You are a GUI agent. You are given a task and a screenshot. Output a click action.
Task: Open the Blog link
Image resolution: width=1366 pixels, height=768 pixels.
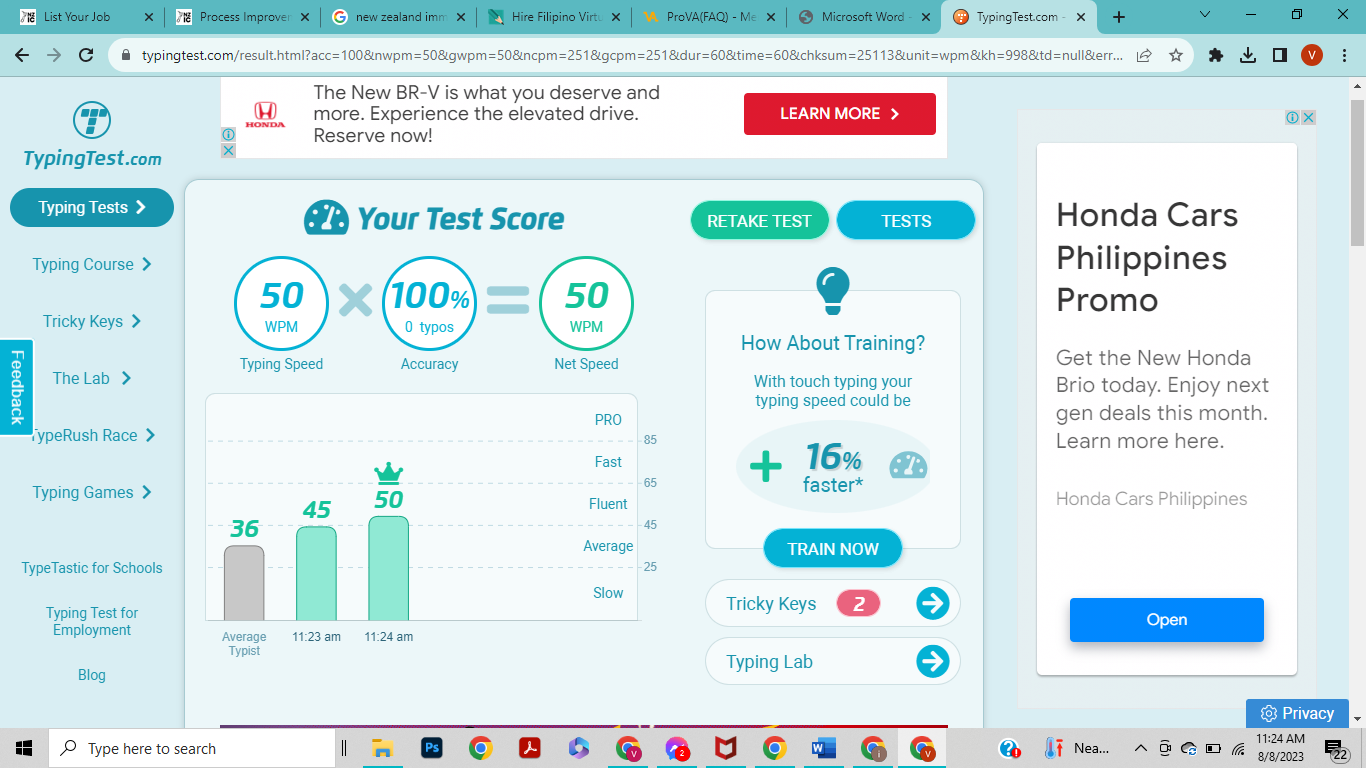[x=92, y=675]
